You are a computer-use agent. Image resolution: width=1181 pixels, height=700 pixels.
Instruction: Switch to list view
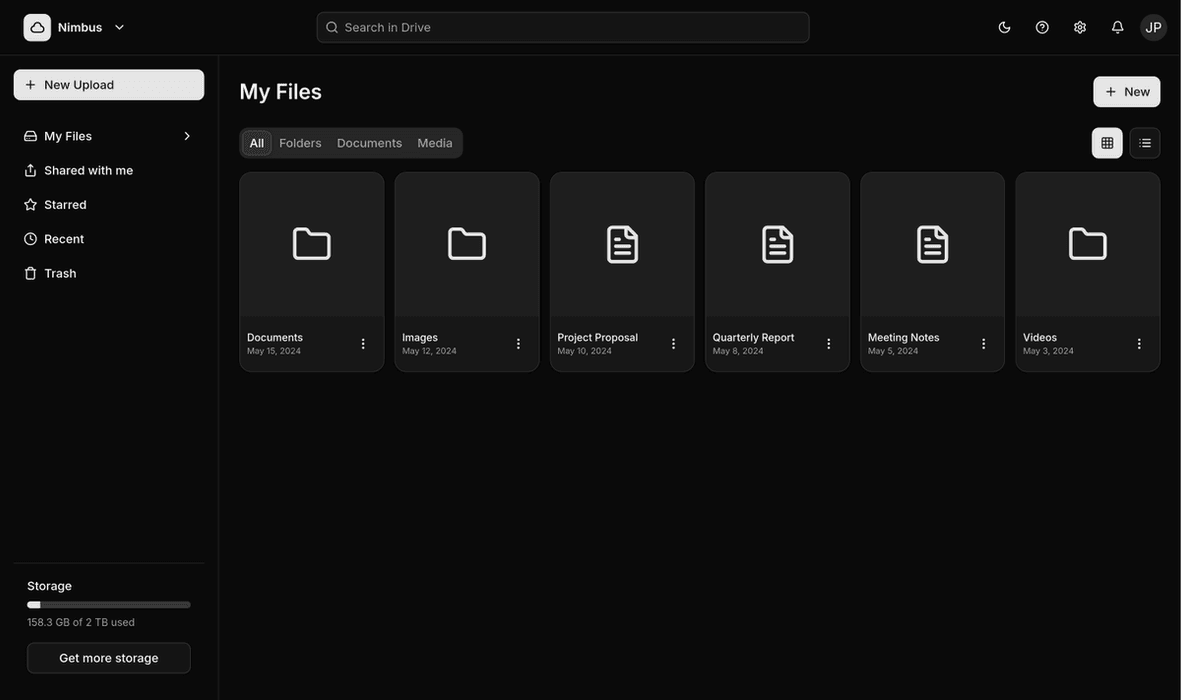tap(1144, 142)
